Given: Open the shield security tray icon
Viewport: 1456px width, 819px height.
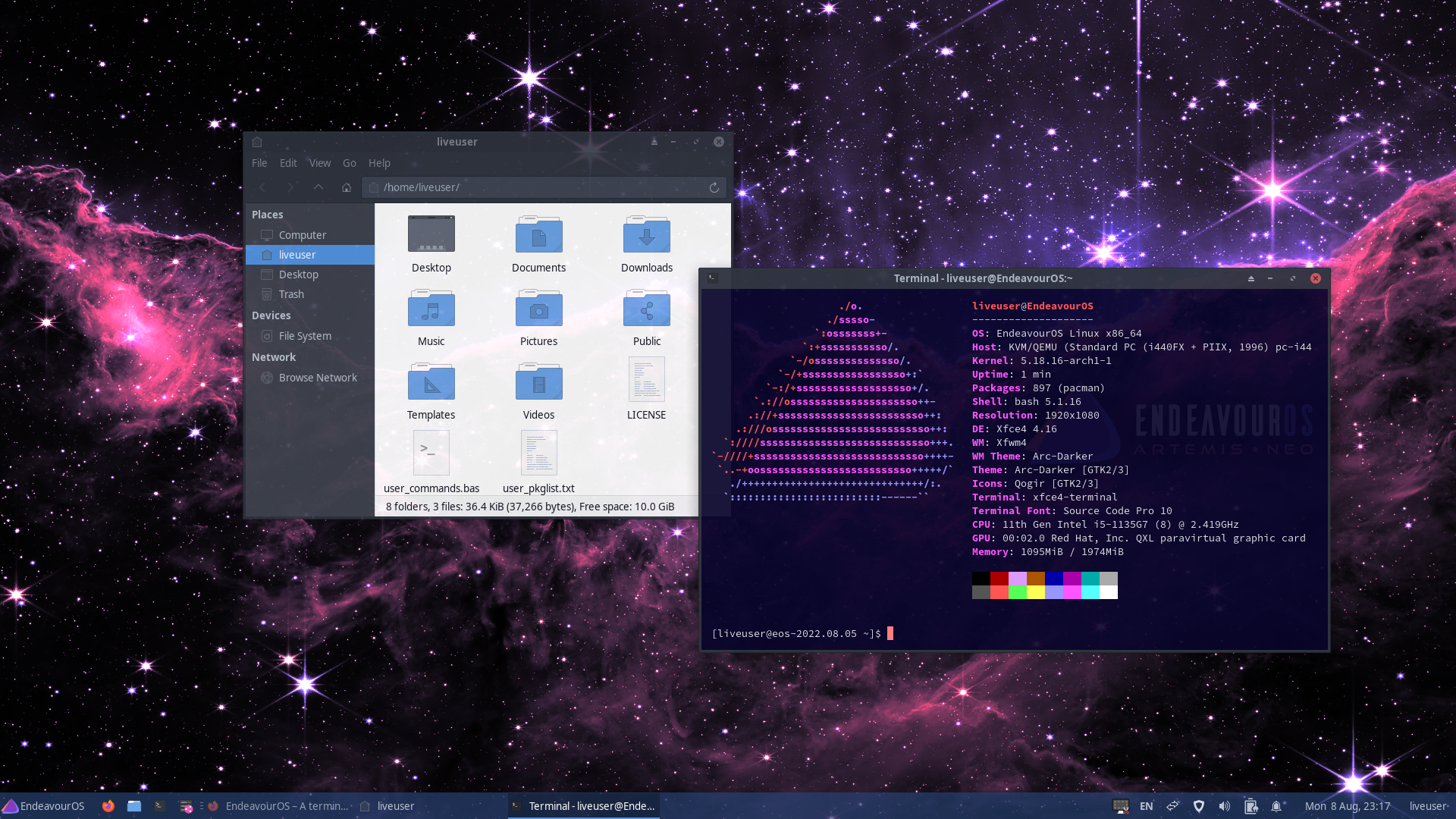Looking at the screenshot, I should point(1199,806).
